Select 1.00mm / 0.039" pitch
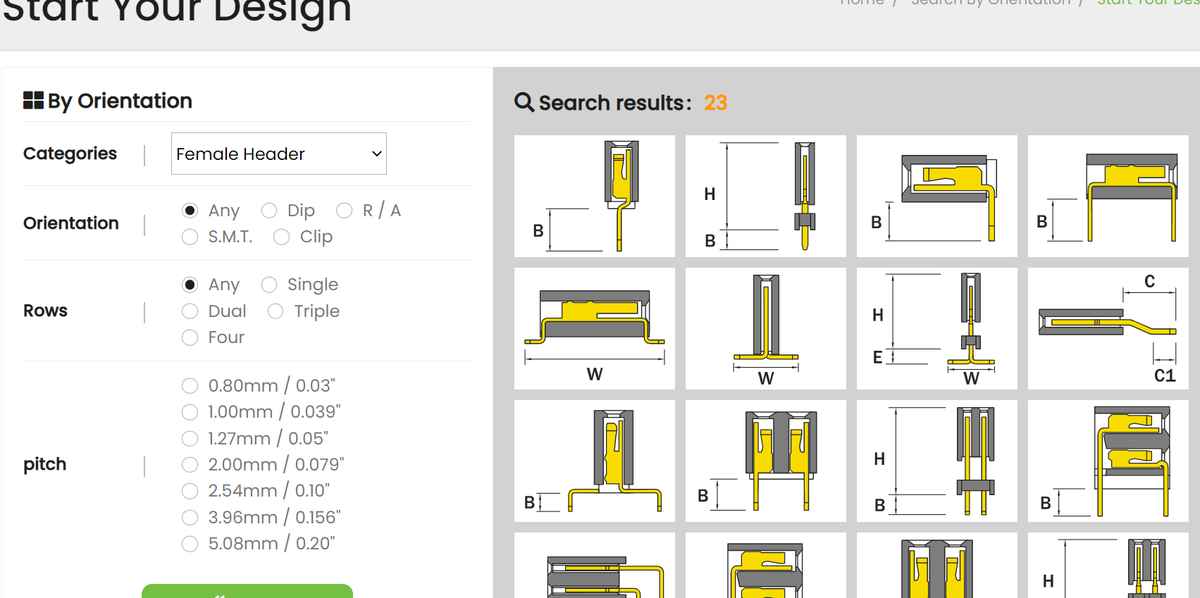The image size is (1200, 598). click(190, 412)
